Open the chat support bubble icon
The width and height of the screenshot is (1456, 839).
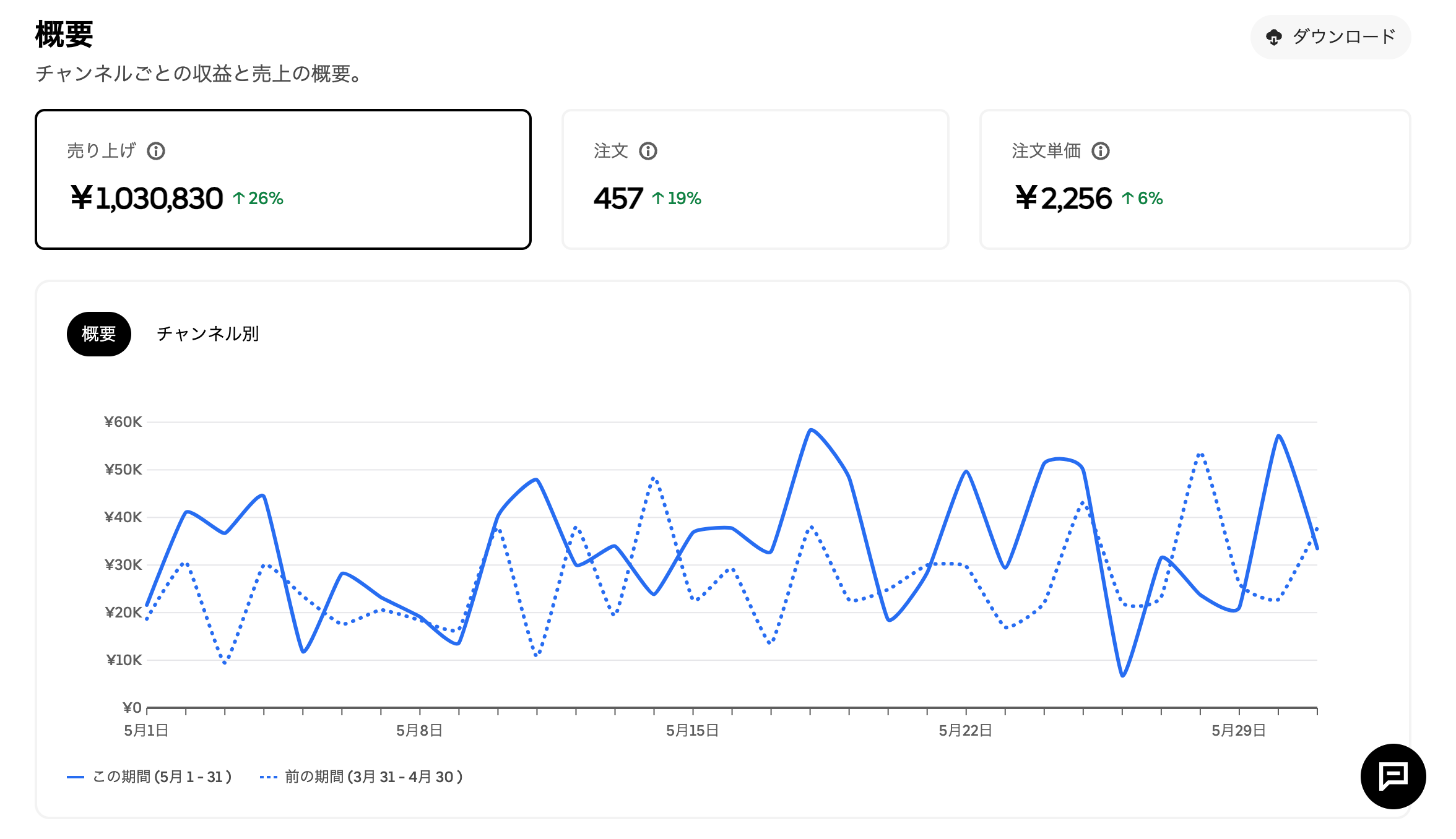pyautogui.click(x=1393, y=776)
